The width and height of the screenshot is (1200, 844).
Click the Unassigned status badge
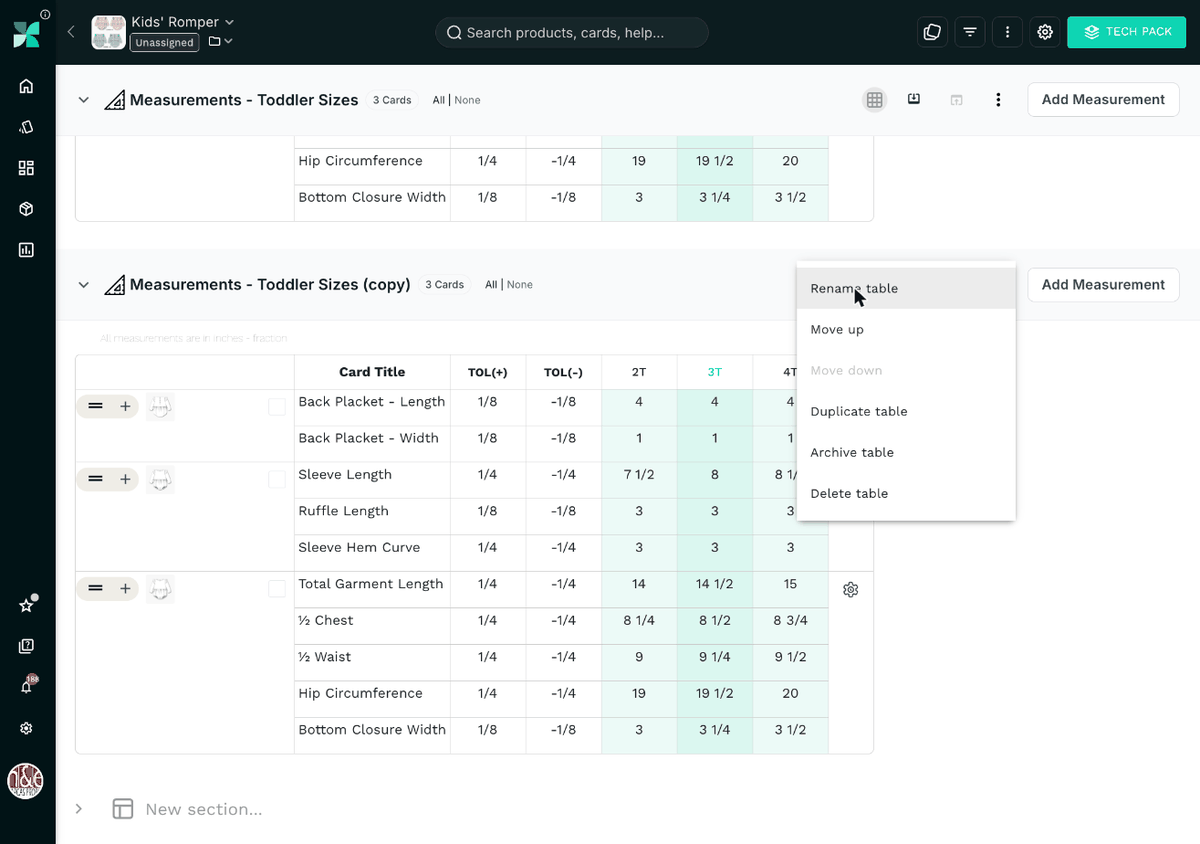[165, 43]
